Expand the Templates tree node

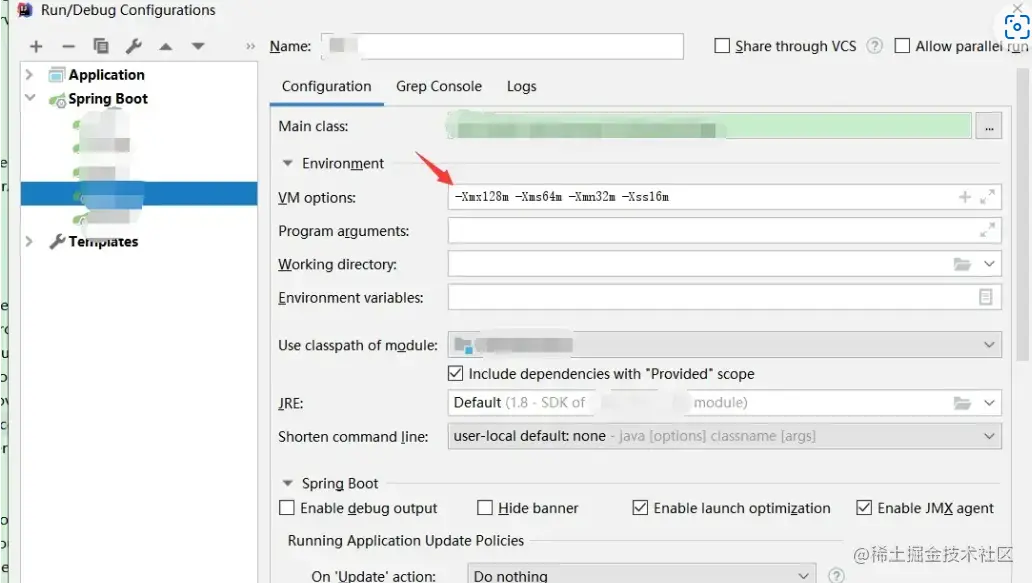tap(29, 241)
